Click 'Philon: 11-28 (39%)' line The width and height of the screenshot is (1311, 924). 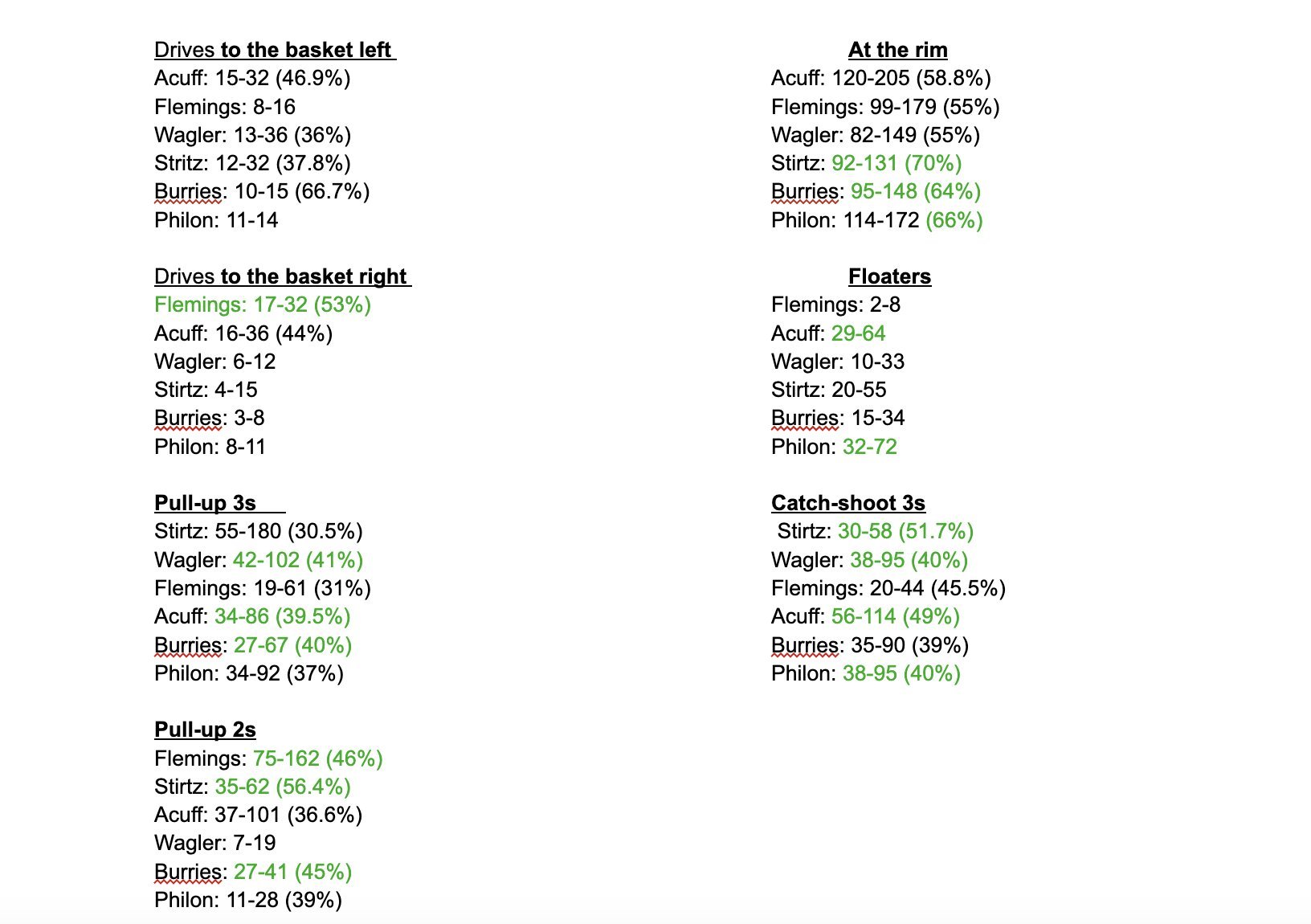(x=248, y=900)
